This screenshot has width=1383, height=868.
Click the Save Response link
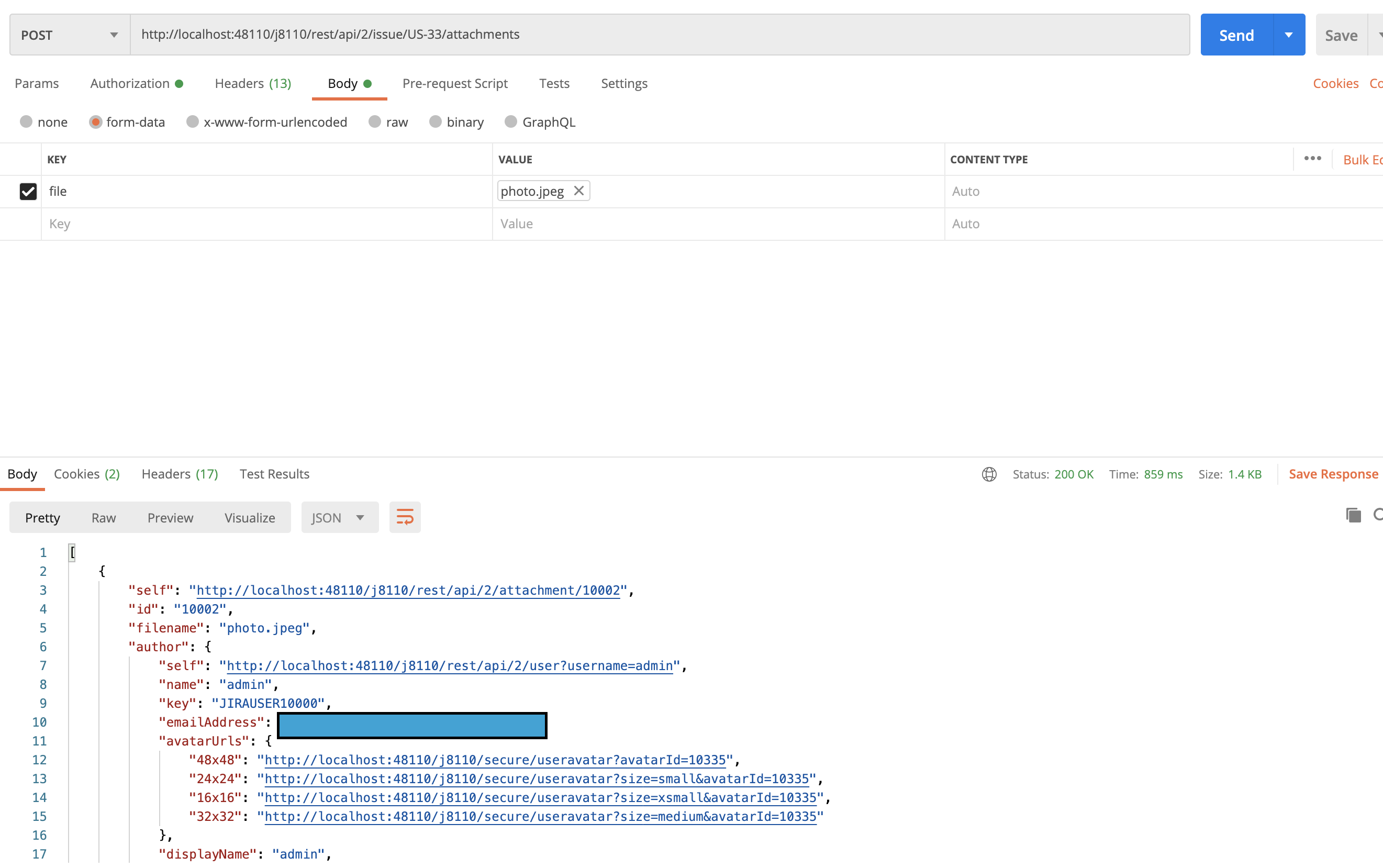coord(1333,474)
